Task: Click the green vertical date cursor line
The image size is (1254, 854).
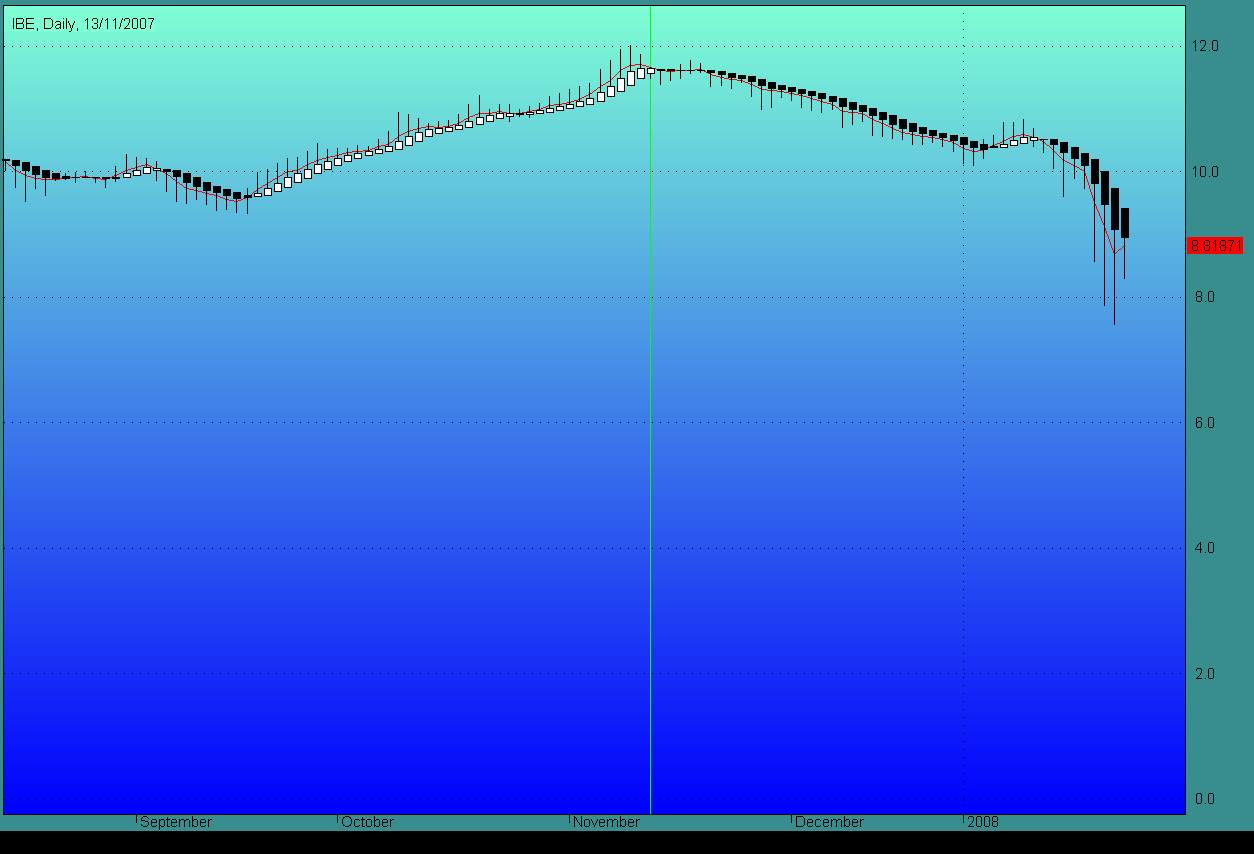Action: click(650, 410)
